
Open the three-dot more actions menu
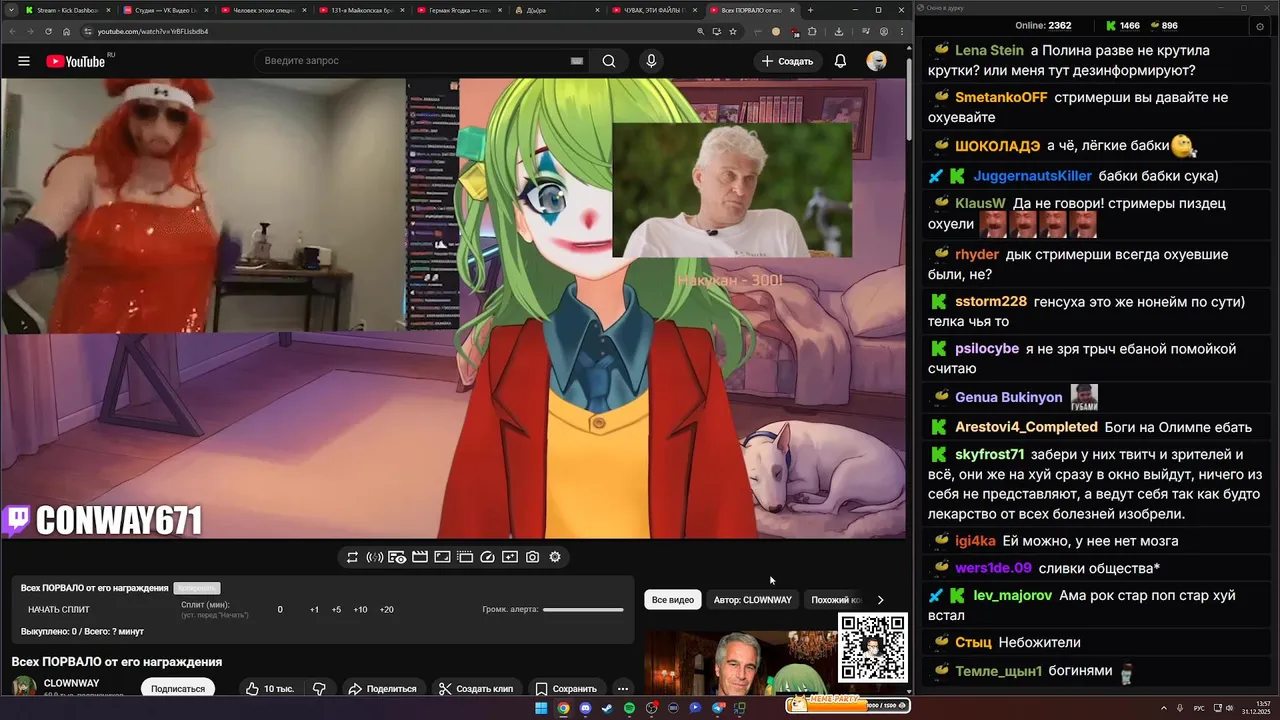622,689
